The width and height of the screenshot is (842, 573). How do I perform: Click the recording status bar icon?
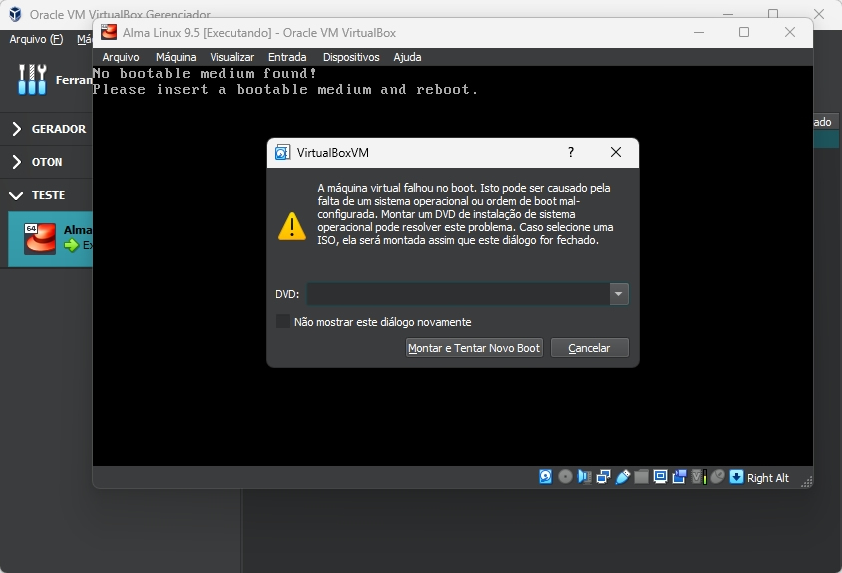point(679,477)
